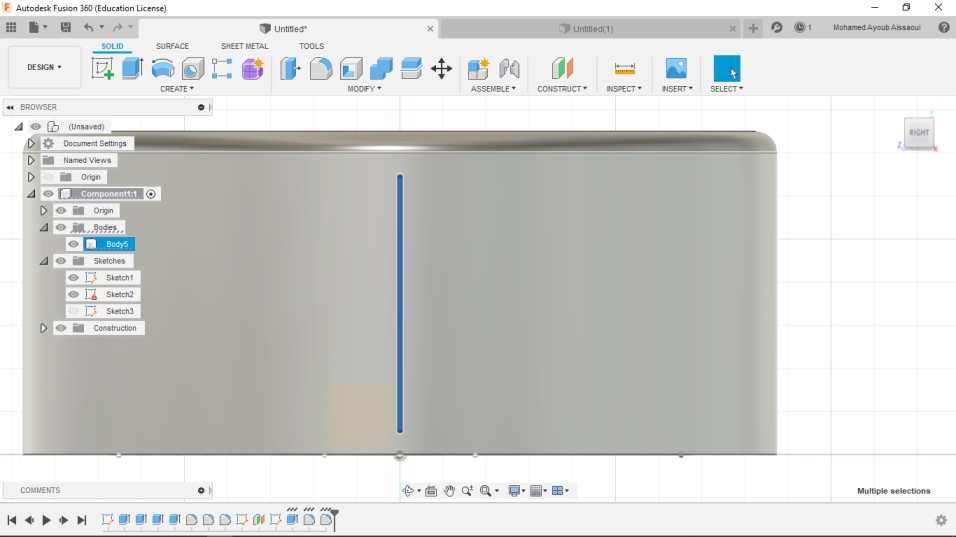Viewport: 956px width, 537px height.
Task: Expand the Document Settings node
Action: coord(31,143)
